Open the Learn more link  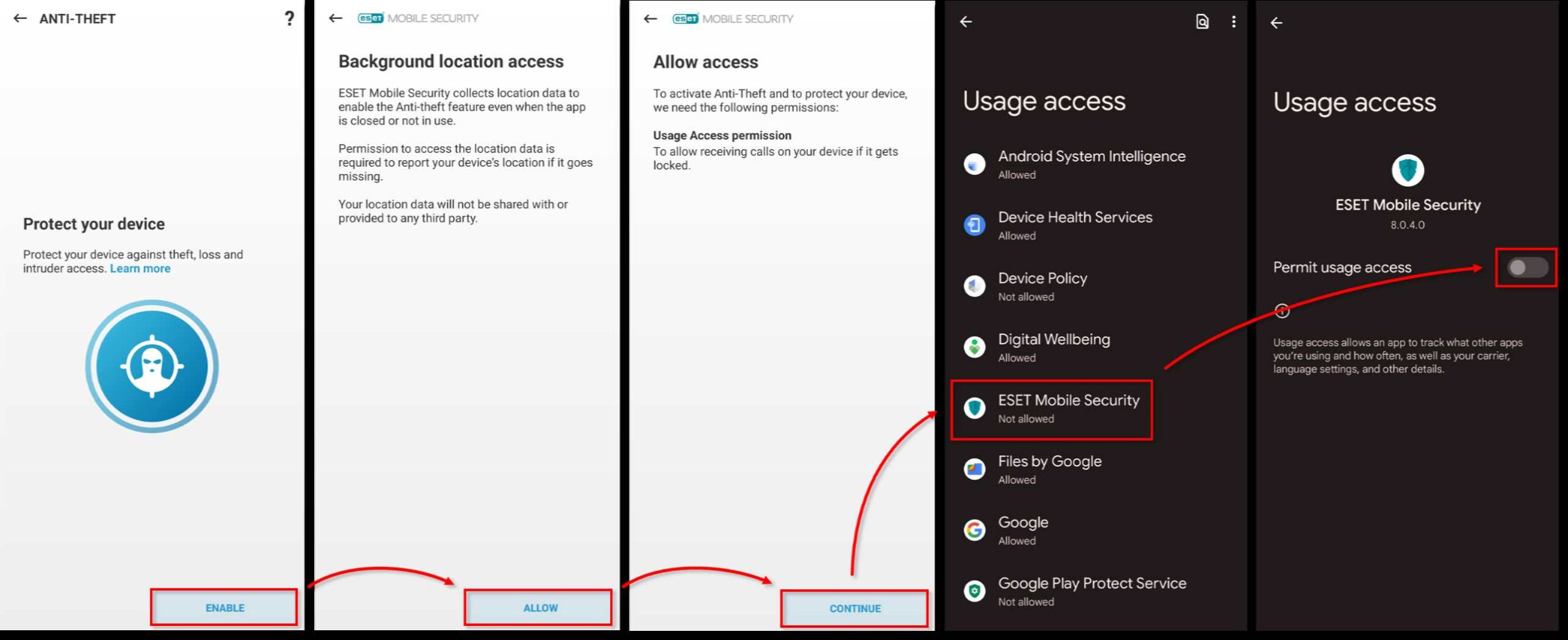click(140, 268)
